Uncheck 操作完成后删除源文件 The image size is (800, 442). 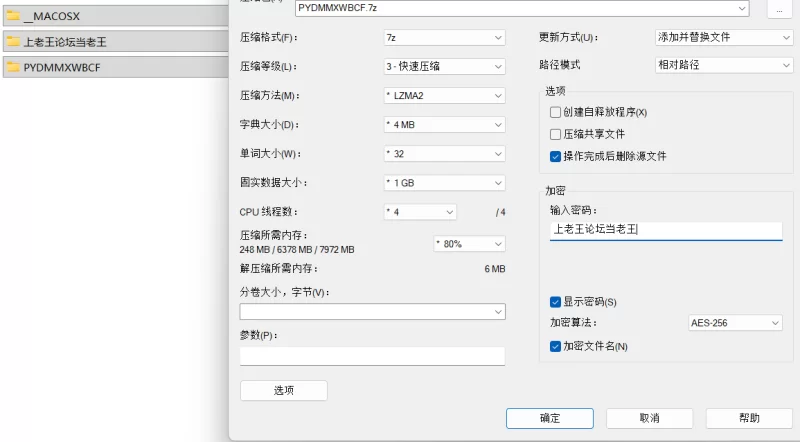click(556, 156)
